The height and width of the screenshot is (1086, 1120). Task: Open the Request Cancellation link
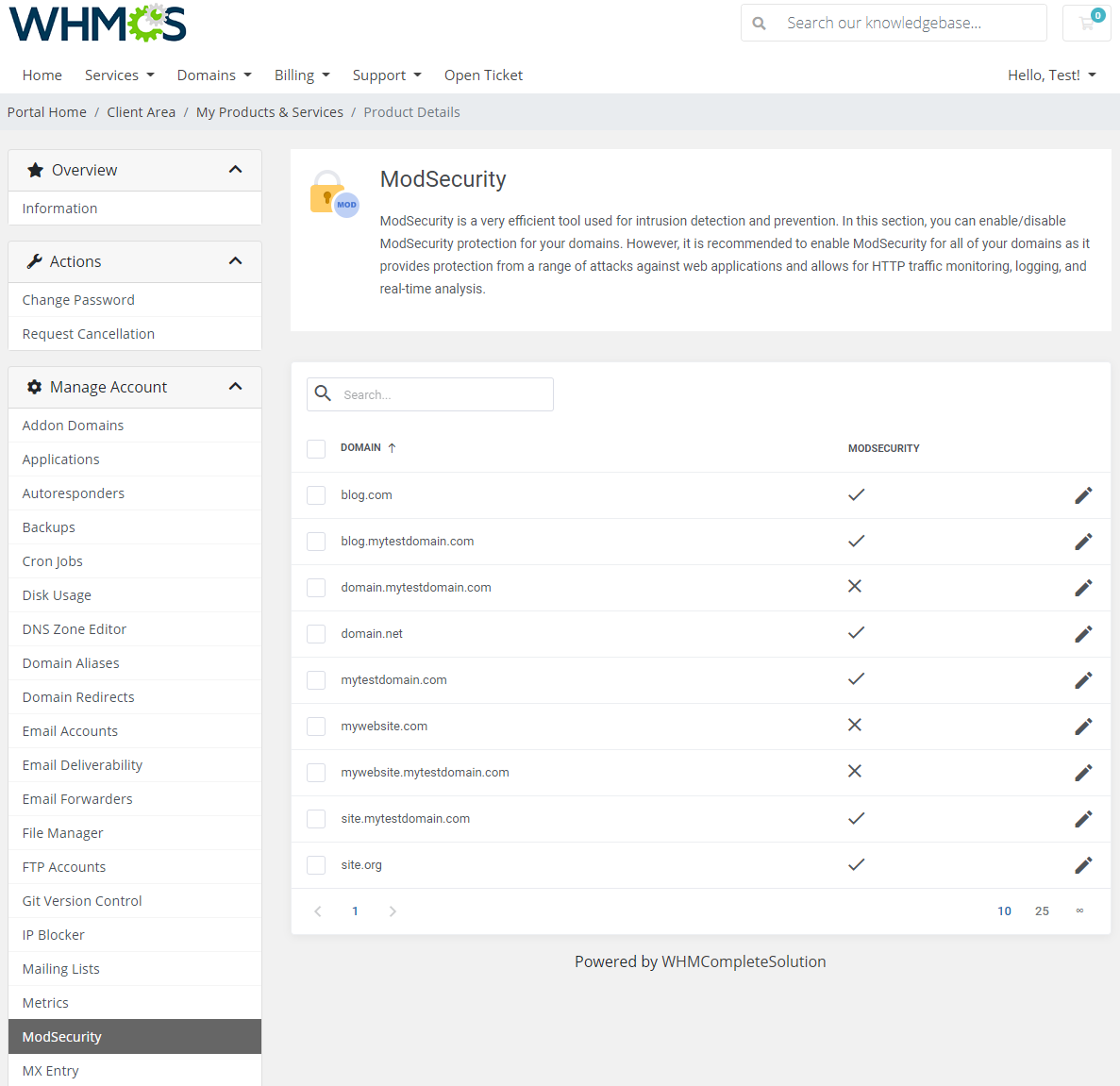pyautogui.click(x=88, y=333)
